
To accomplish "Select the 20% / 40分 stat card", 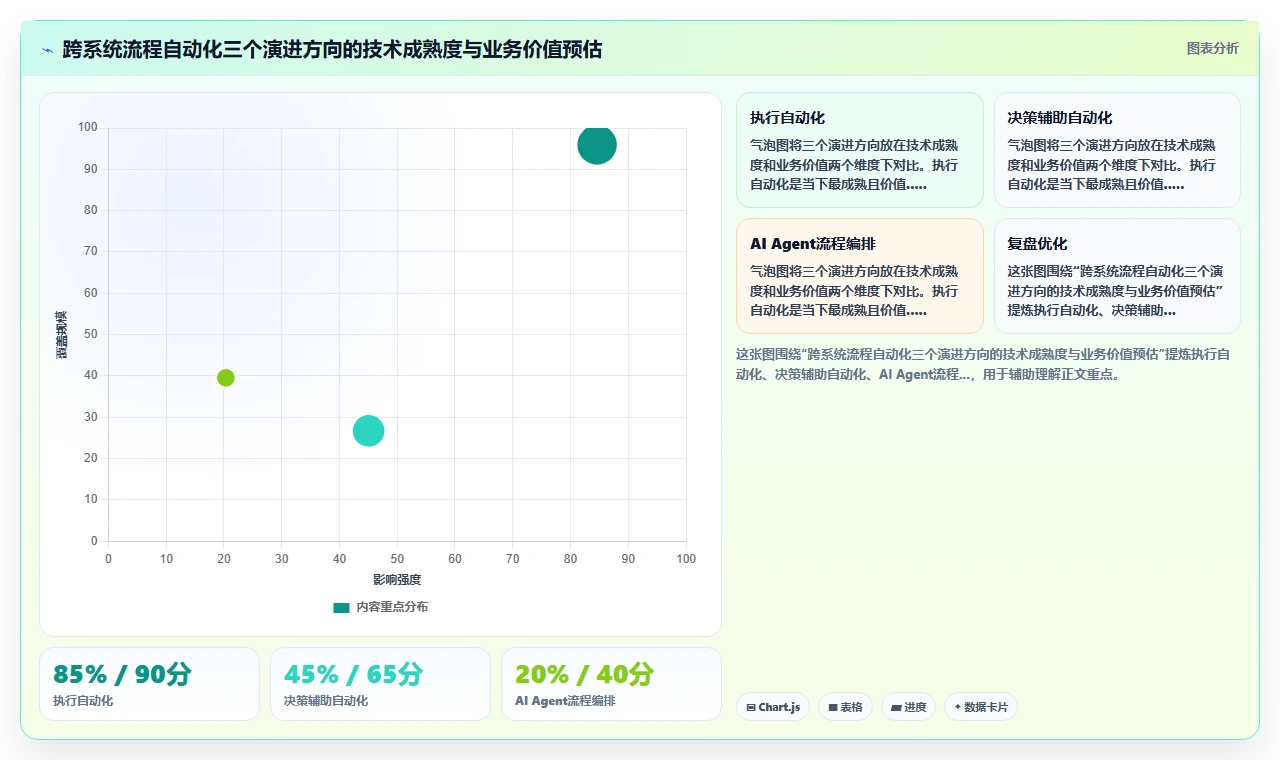I will 611,684.
